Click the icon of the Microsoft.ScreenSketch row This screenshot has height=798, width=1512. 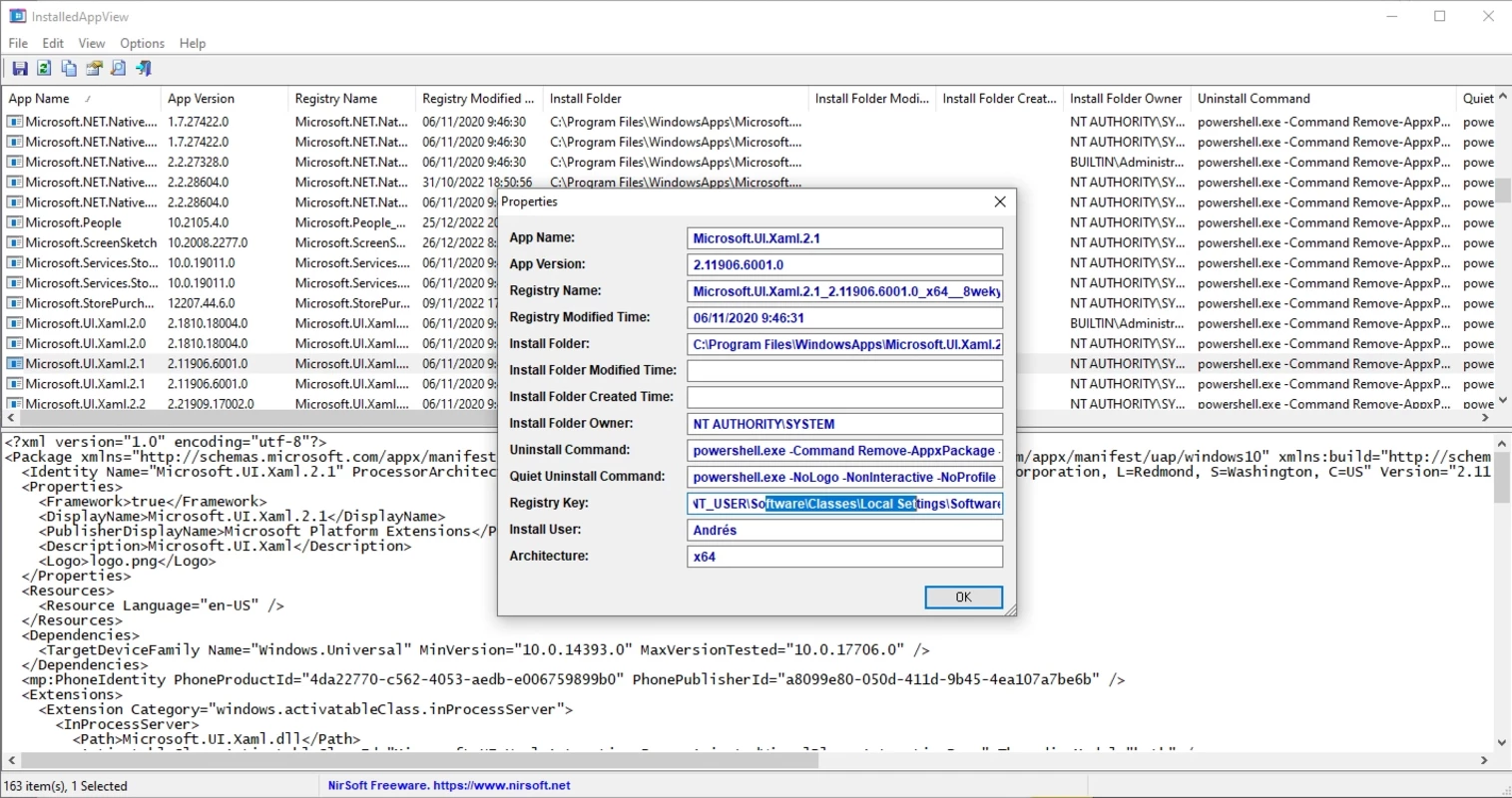point(15,242)
